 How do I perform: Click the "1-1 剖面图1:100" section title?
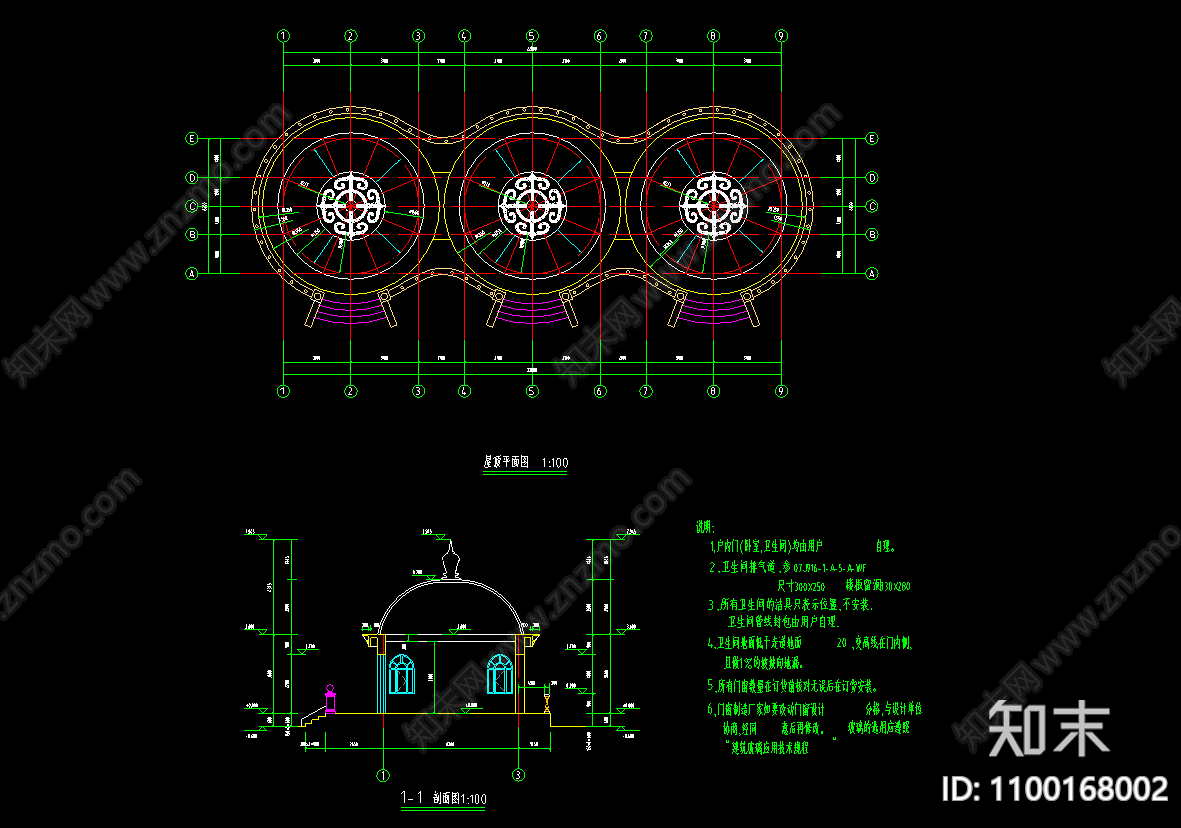[443, 798]
